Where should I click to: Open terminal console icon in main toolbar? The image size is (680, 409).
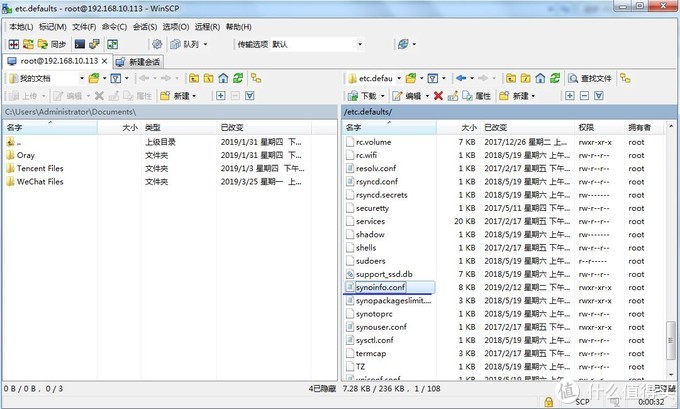(79, 44)
